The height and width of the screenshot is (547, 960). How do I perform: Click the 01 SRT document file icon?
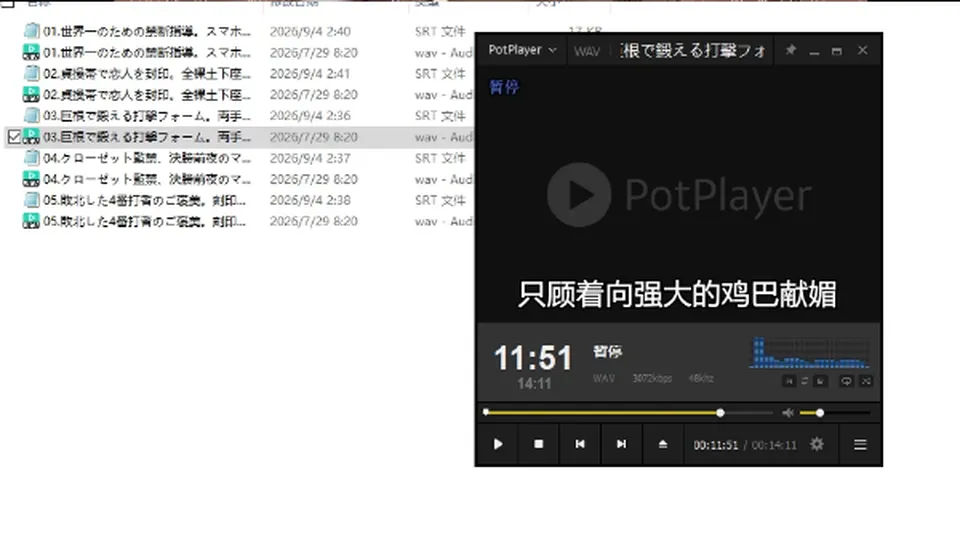[31, 31]
